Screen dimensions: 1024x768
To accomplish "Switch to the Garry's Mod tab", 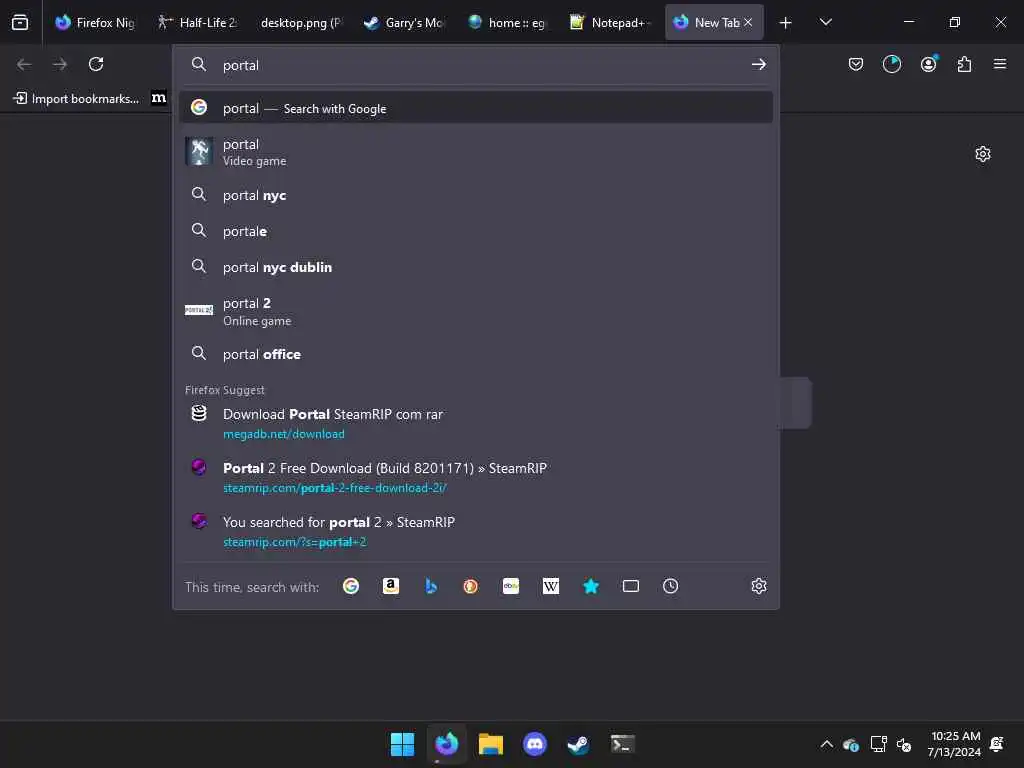I will click(x=404, y=22).
